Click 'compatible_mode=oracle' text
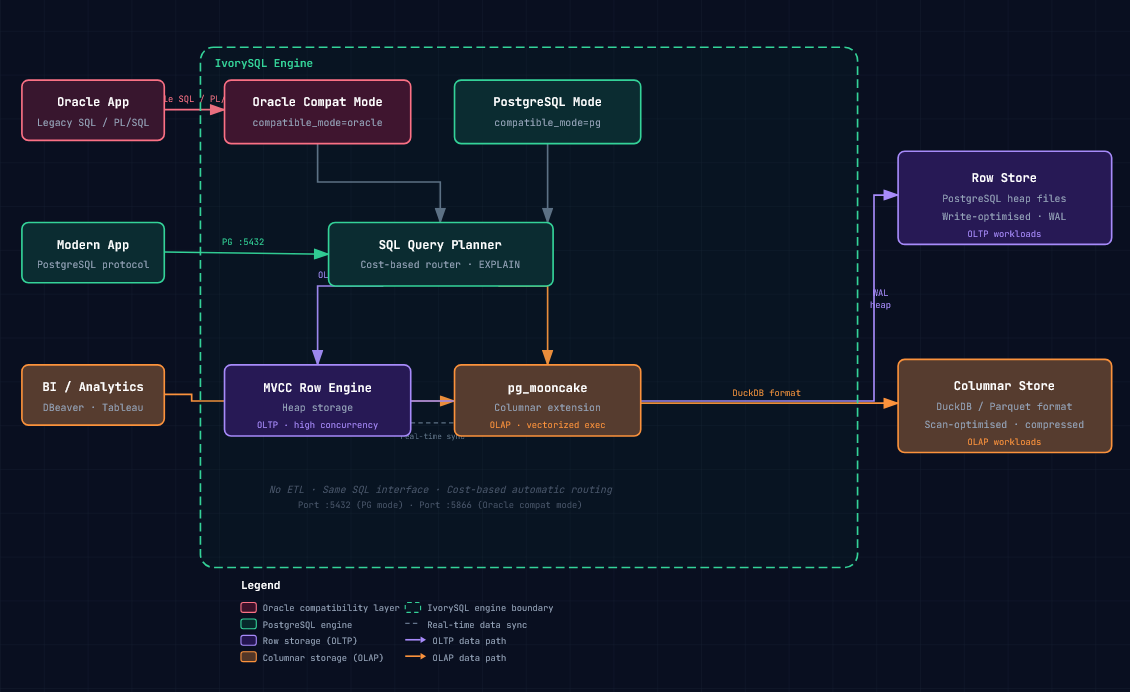Image resolution: width=1130 pixels, height=692 pixels. 318,123
